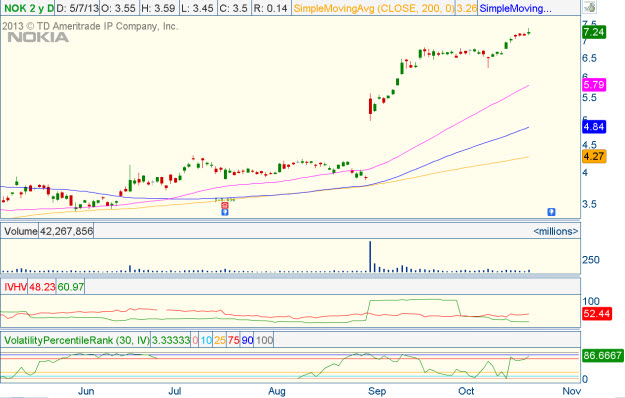625x398 pixels.
Task: Click the TD Ameritrade IP Company copyright text
Action: 90,26
